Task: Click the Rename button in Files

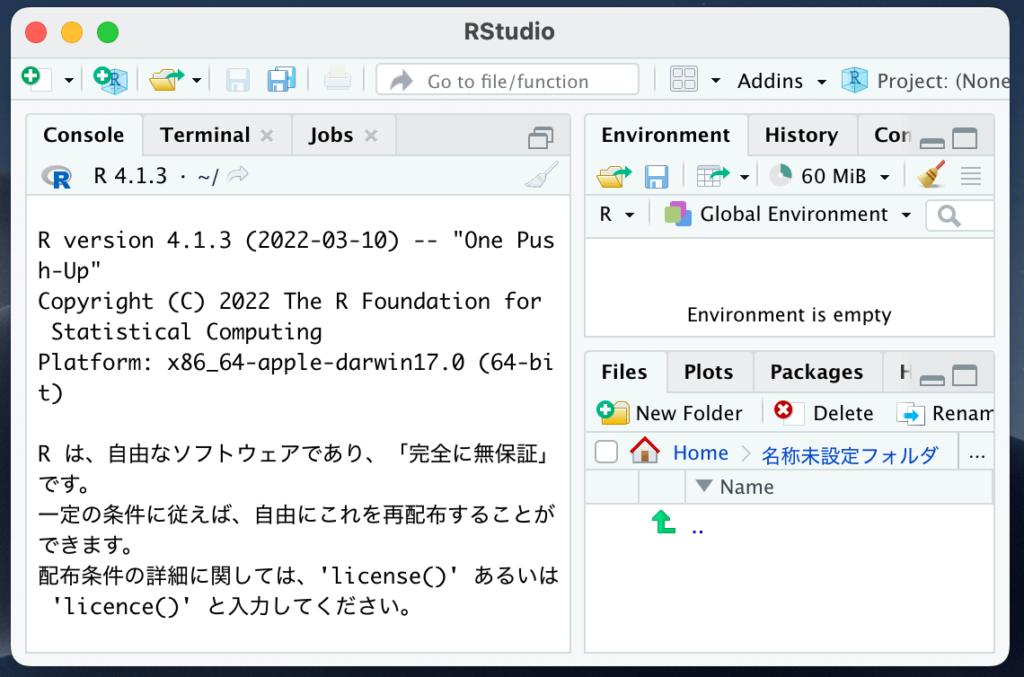Action: coord(945,413)
